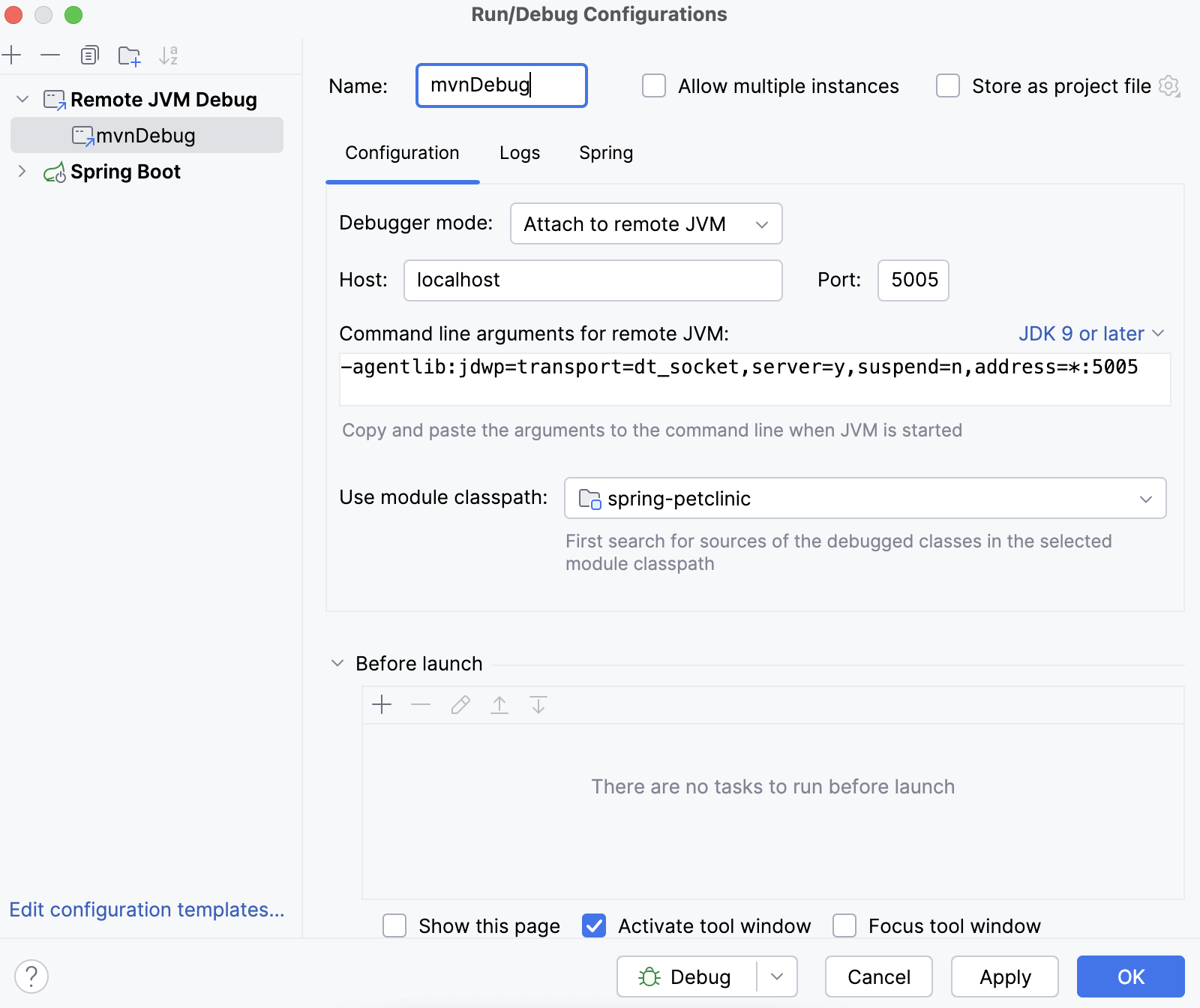This screenshot has width=1200, height=1008.
Task: Open help for Run/Debug Configurations
Action: click(x=31, y=976)
